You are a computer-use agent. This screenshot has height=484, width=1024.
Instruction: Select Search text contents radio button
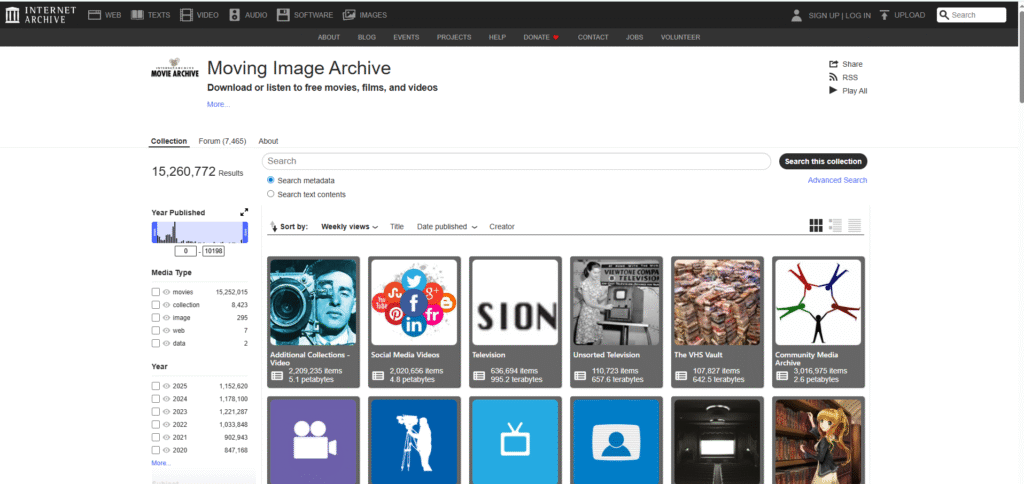(271, 194)
